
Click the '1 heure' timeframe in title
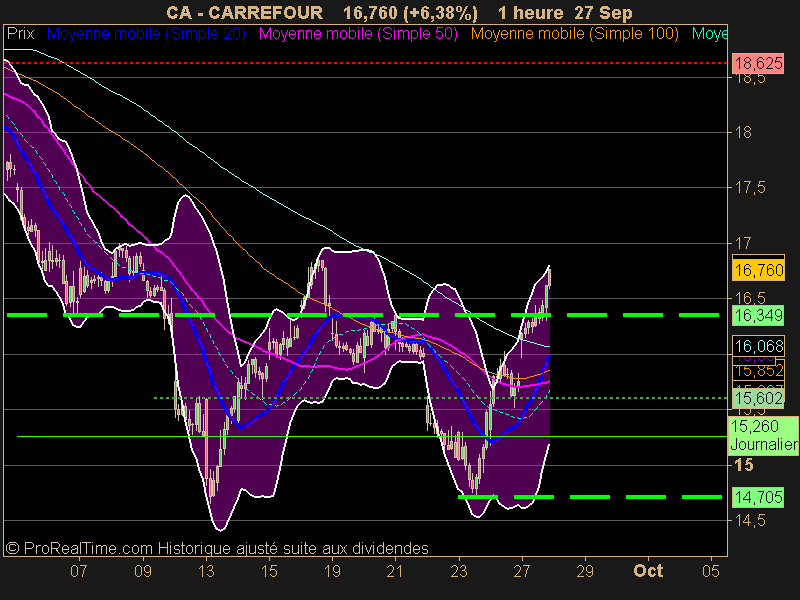(531, 13)
